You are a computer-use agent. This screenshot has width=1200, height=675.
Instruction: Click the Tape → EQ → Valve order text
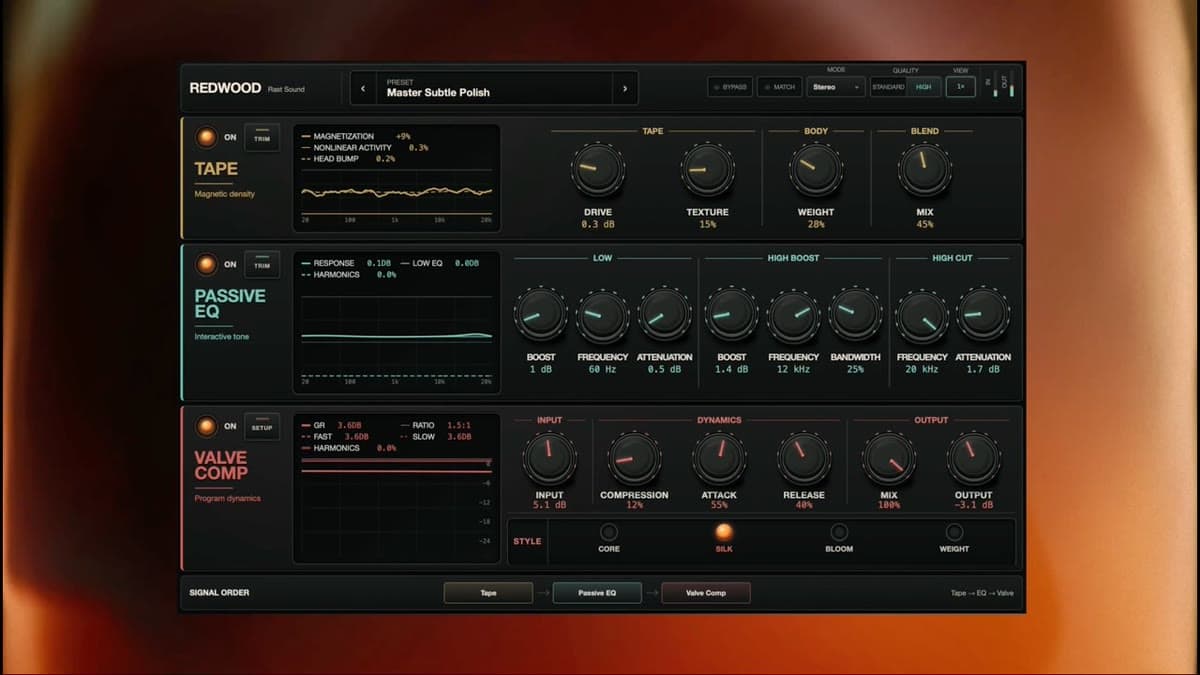pyautogui.click(x=981, y=593)
